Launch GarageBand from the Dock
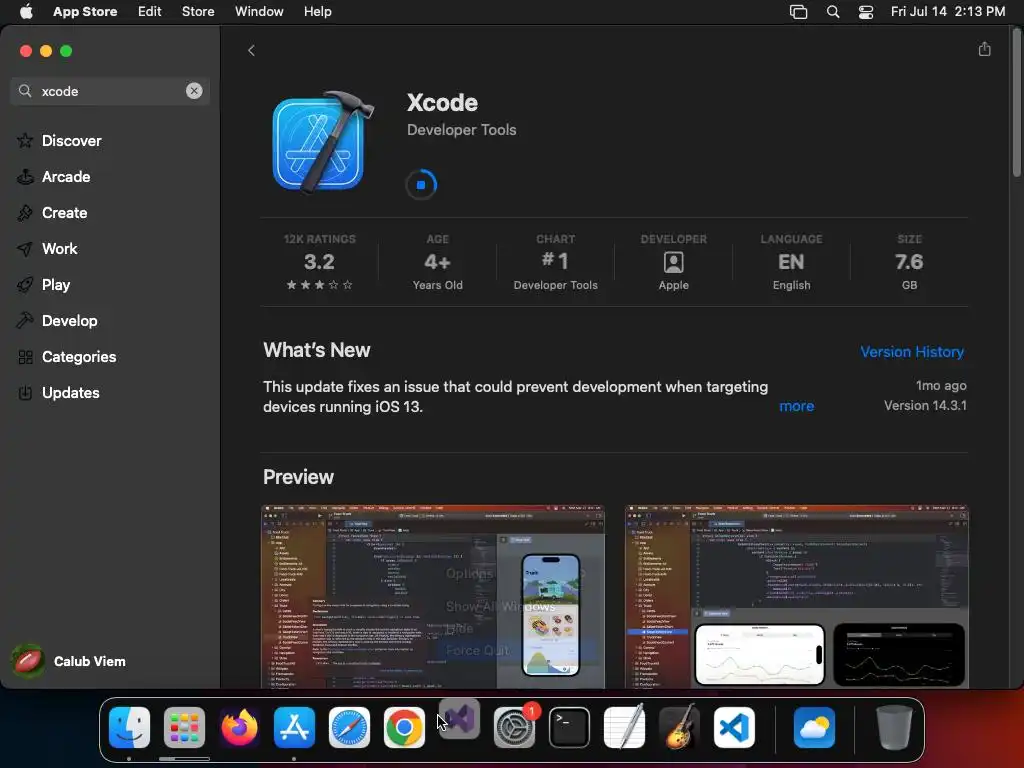 click(679, 727)
